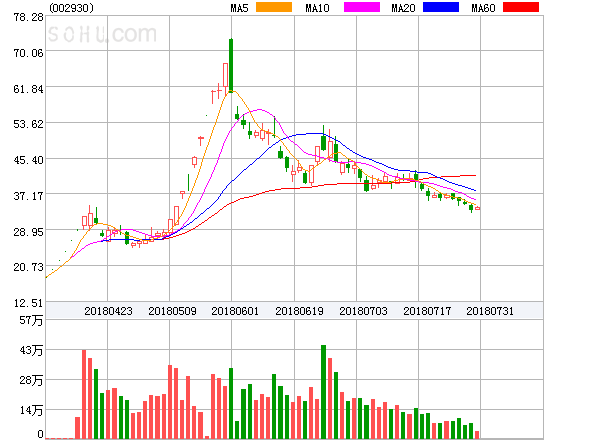Click the 37.17 price axis label
600x440 pixels.
point(28,196)
